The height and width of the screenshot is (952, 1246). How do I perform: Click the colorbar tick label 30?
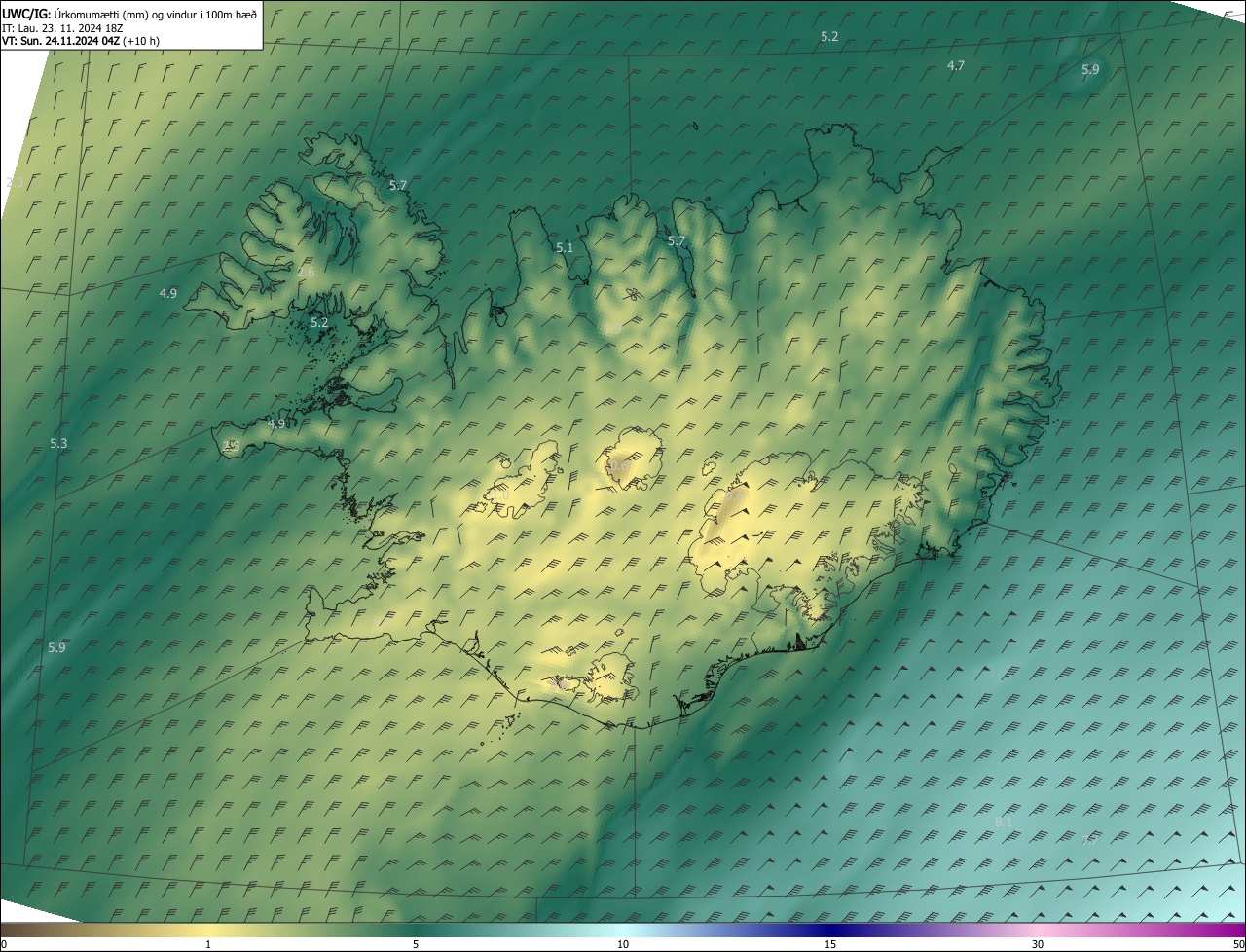tap(1038, 944)
